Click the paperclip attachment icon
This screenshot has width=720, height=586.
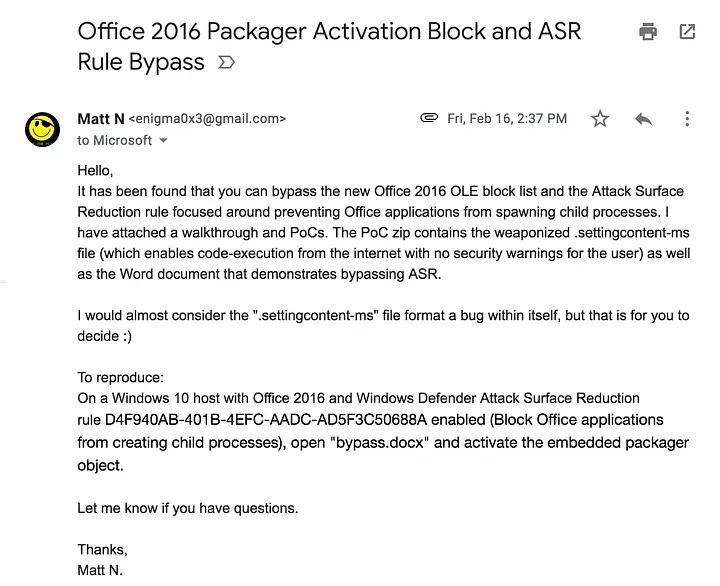click(x=429, y=118)
